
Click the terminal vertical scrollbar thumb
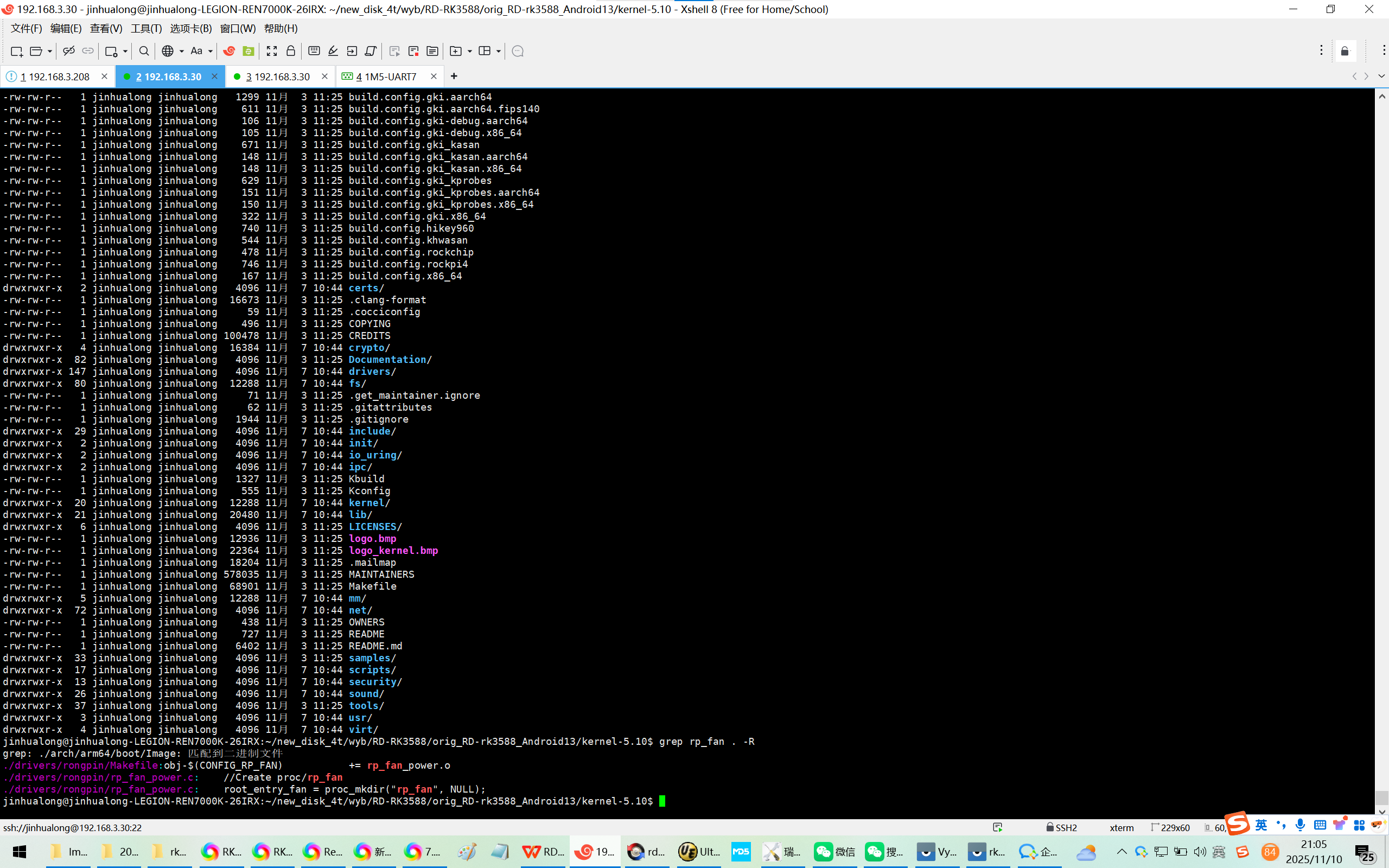(1381, 797)
